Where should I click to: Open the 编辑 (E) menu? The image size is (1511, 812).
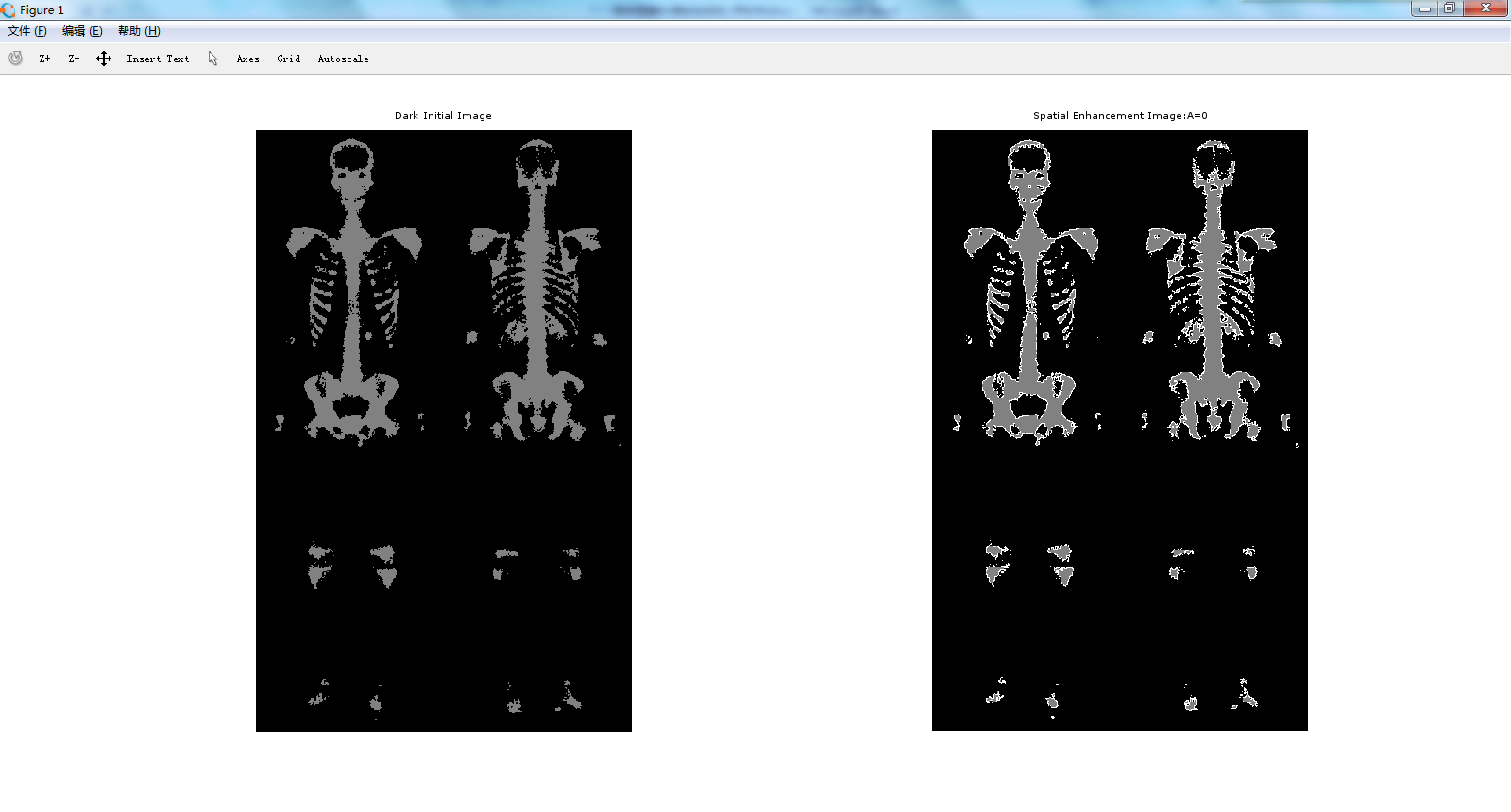pyautogui.click(x=82, y=31)
